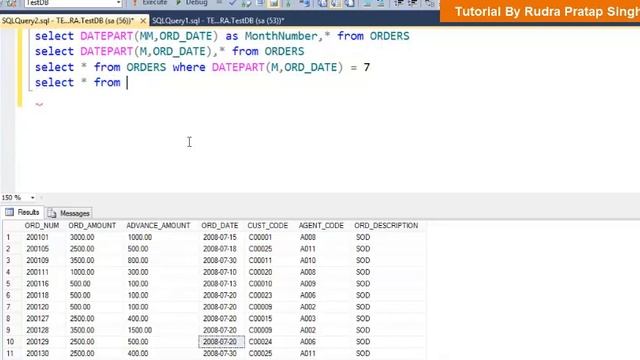Click the C00015 customer code cell
The height and width of the screenshot is (360, 640).
pyautogui.click(x=260, y=319)
